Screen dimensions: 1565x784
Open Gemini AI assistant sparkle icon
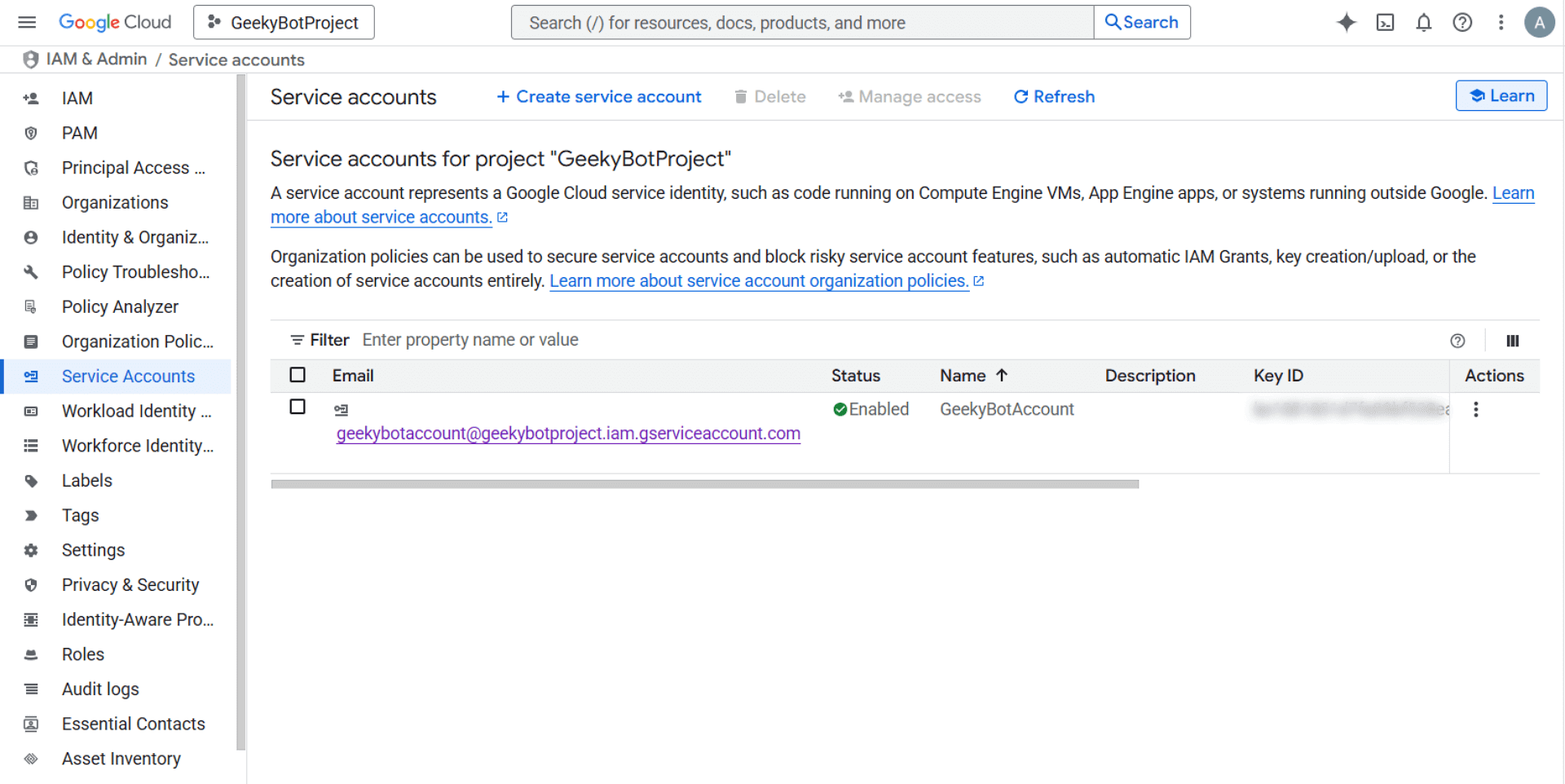1347,22
